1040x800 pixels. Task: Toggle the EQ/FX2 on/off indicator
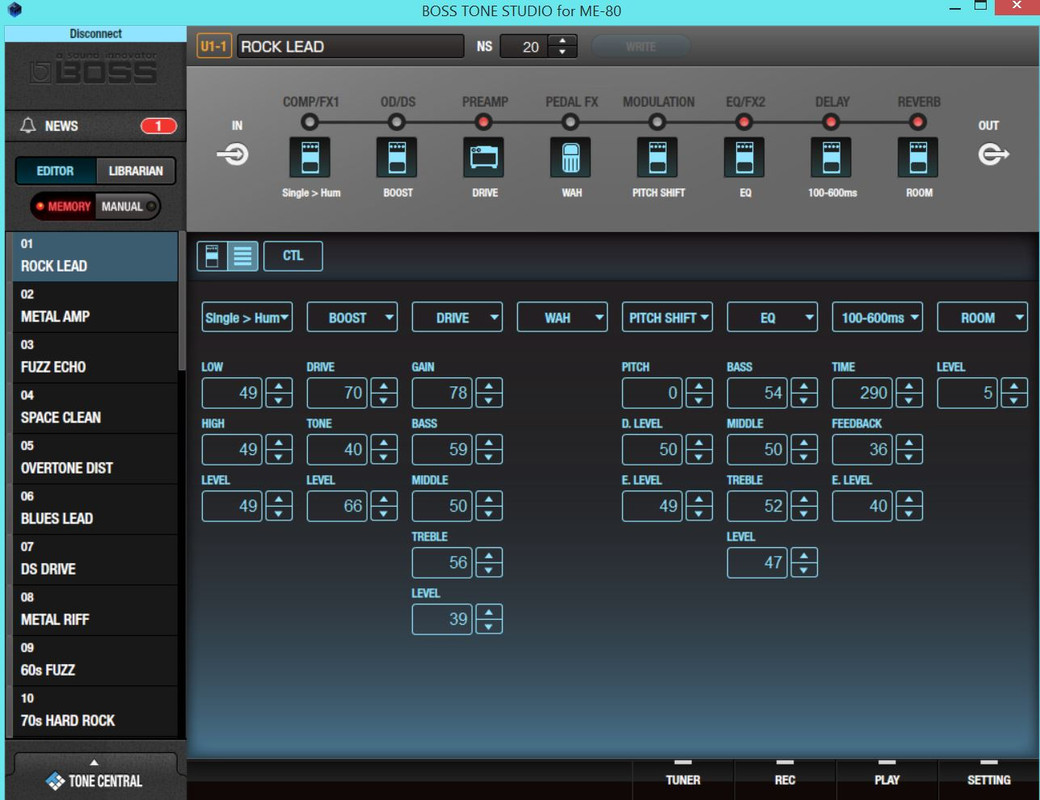744,122
